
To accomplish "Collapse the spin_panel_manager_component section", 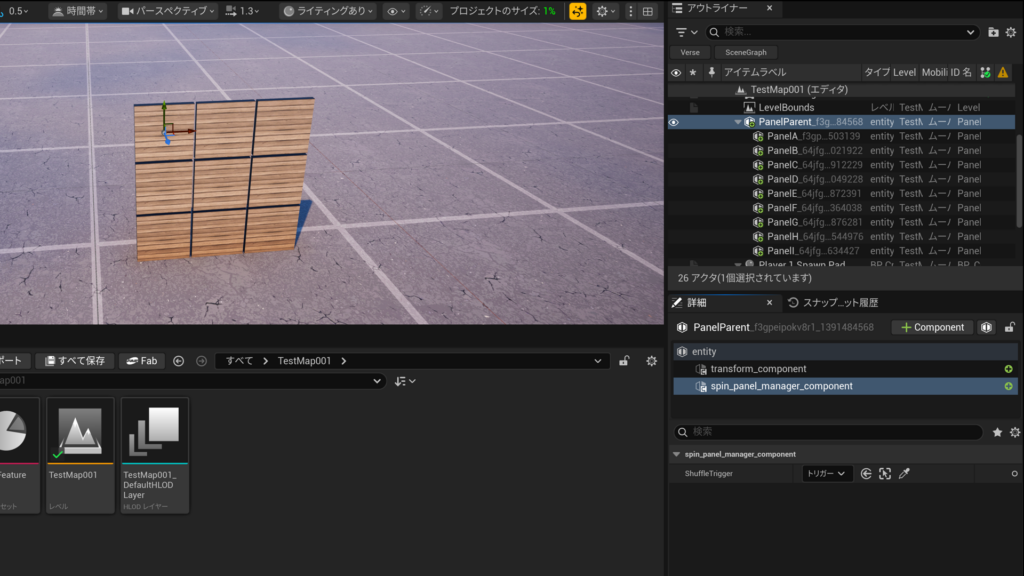I will click(x=676, y=454).
